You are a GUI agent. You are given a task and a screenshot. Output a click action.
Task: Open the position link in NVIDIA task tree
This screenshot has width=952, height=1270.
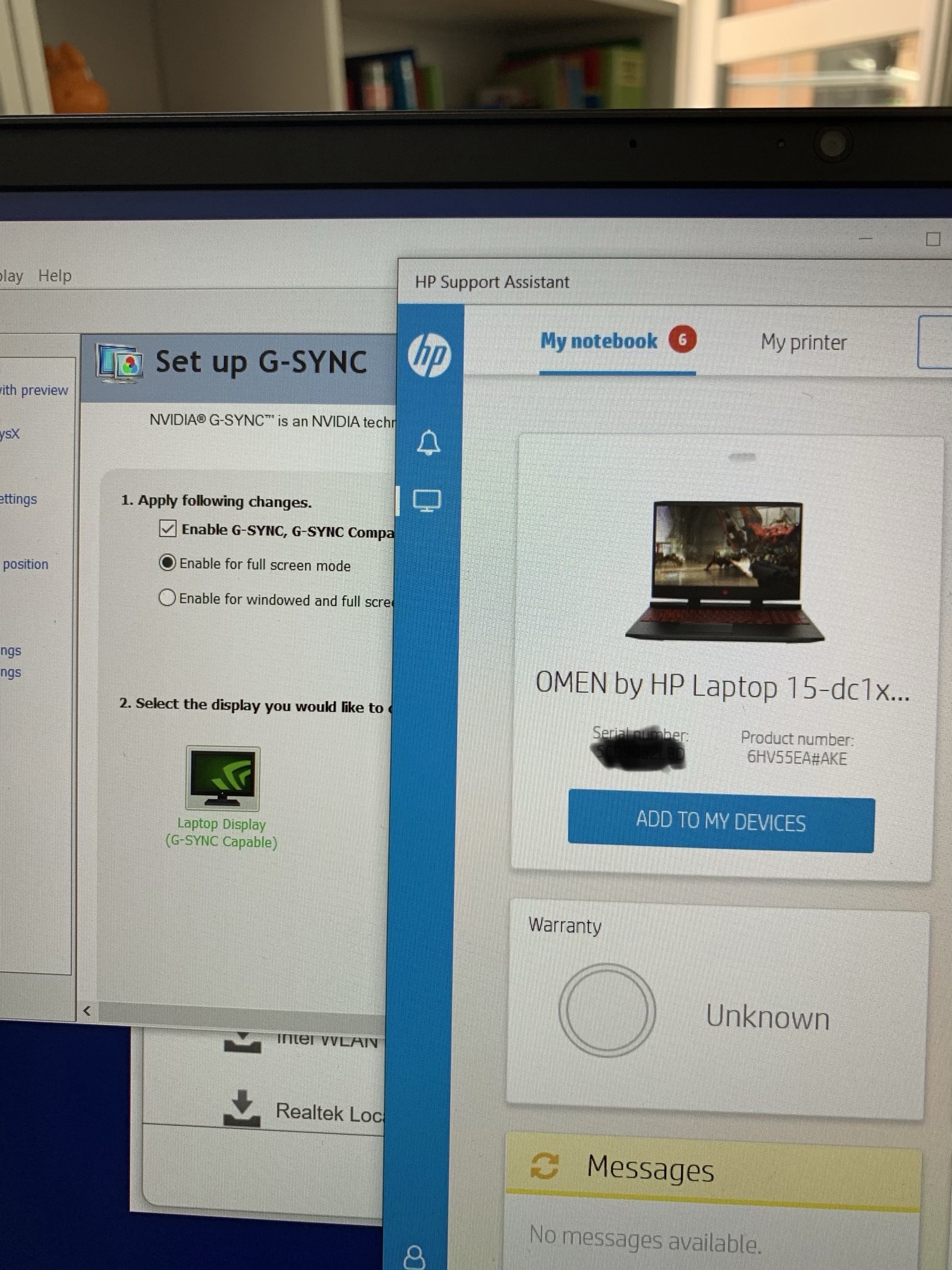(25, 565)
